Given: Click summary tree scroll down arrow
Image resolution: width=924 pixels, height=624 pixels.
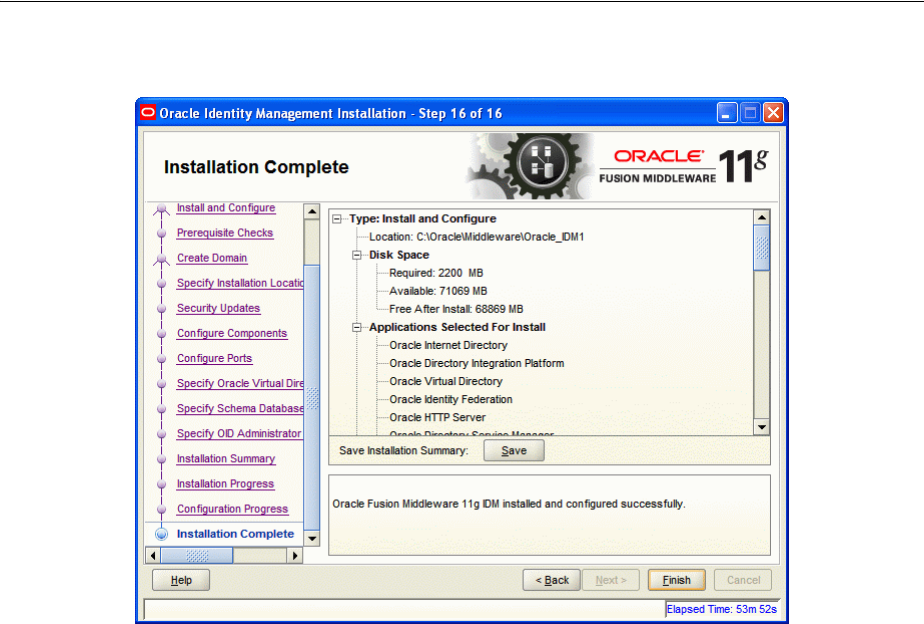Looking at the screenshot, I should click(762, 427).
